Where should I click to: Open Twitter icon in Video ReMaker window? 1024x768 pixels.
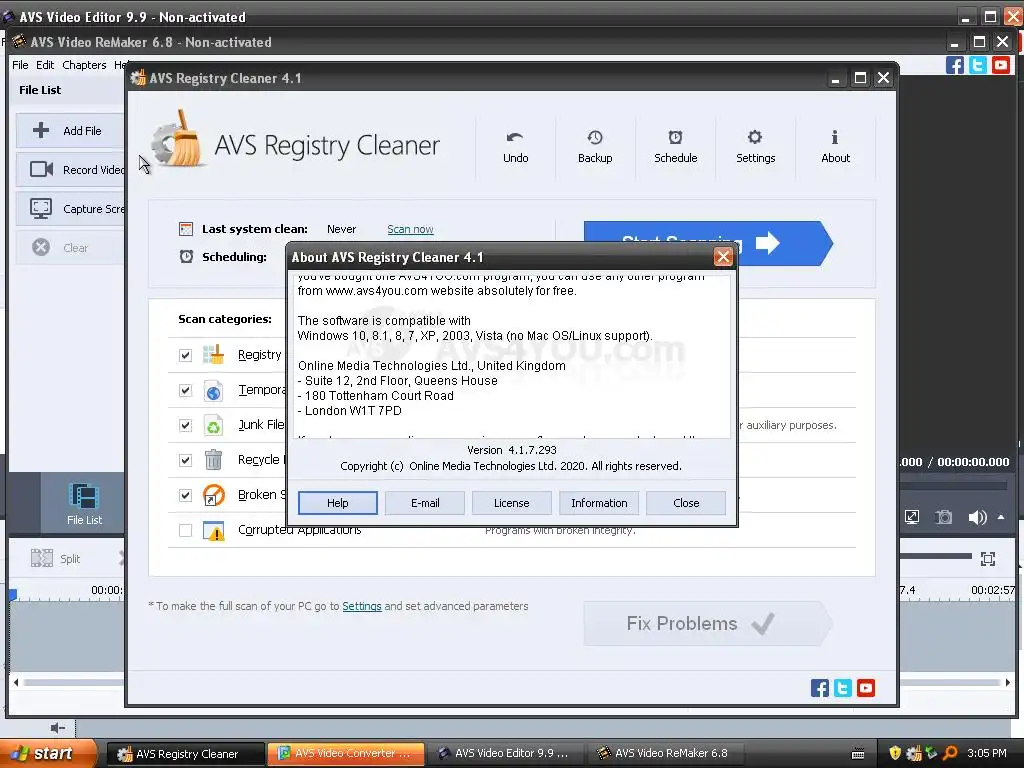pos(978,65)
